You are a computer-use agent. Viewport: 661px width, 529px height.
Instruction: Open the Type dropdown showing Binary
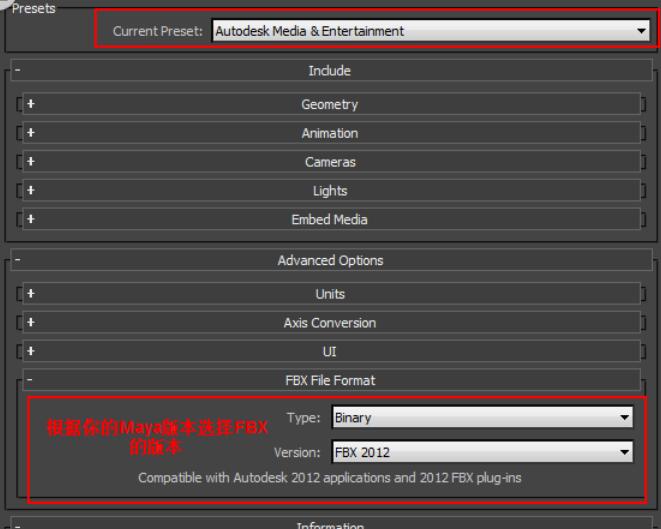[x=483, y=418]
